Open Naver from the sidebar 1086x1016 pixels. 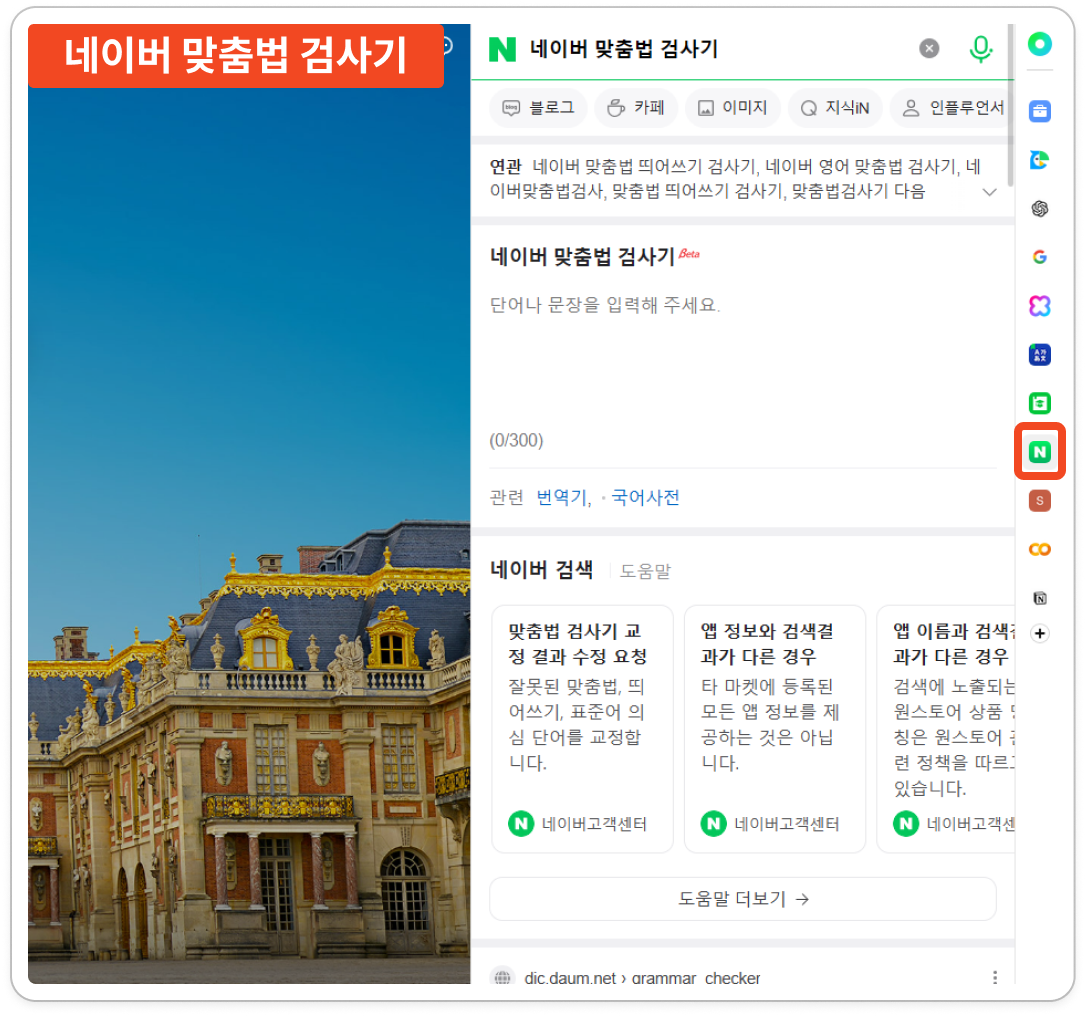pyautogui.click(x=1039, y=452)
